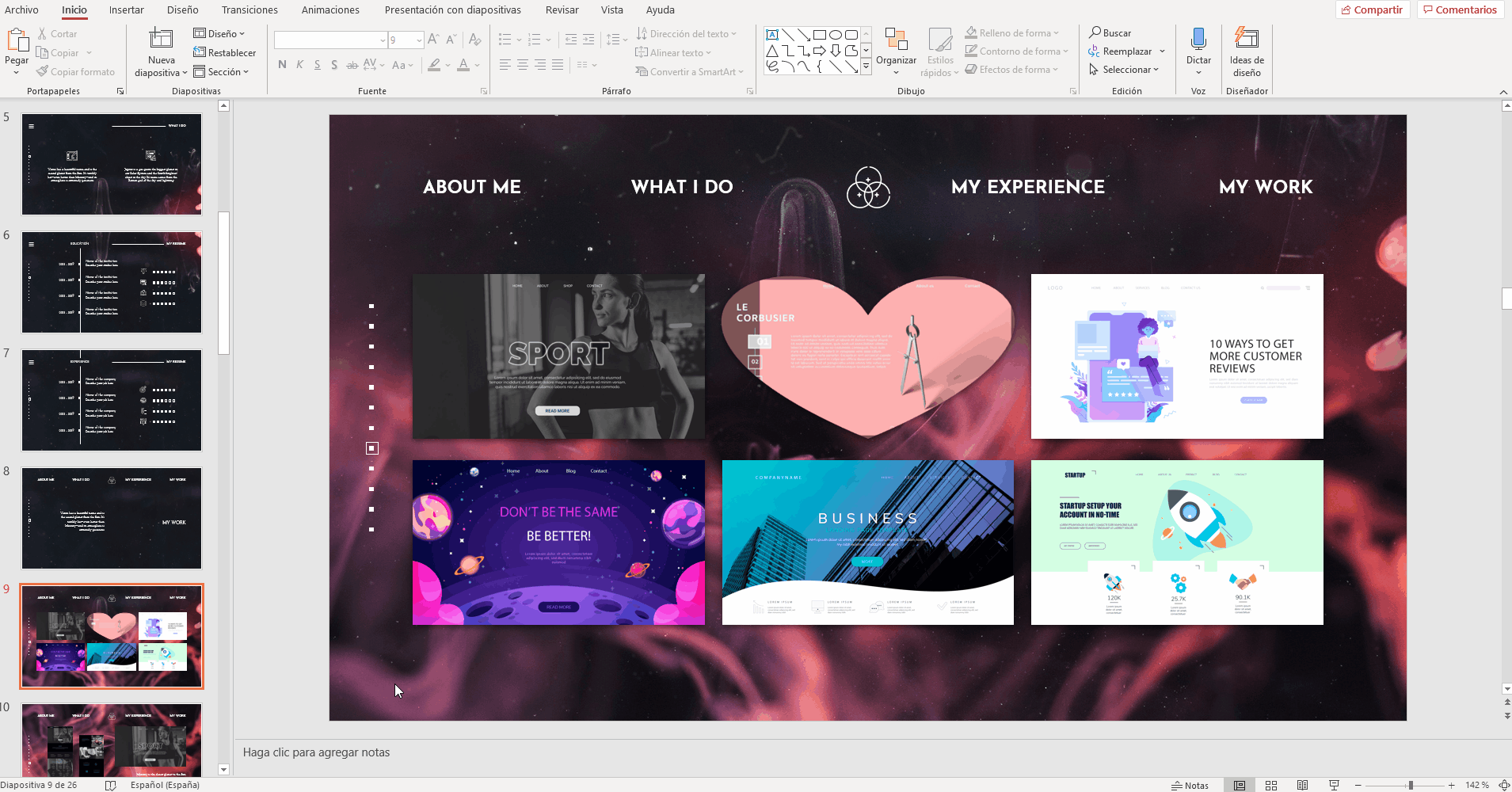Clear all formatting icon
1512x792 pixels.
click(x=474, y=40)
